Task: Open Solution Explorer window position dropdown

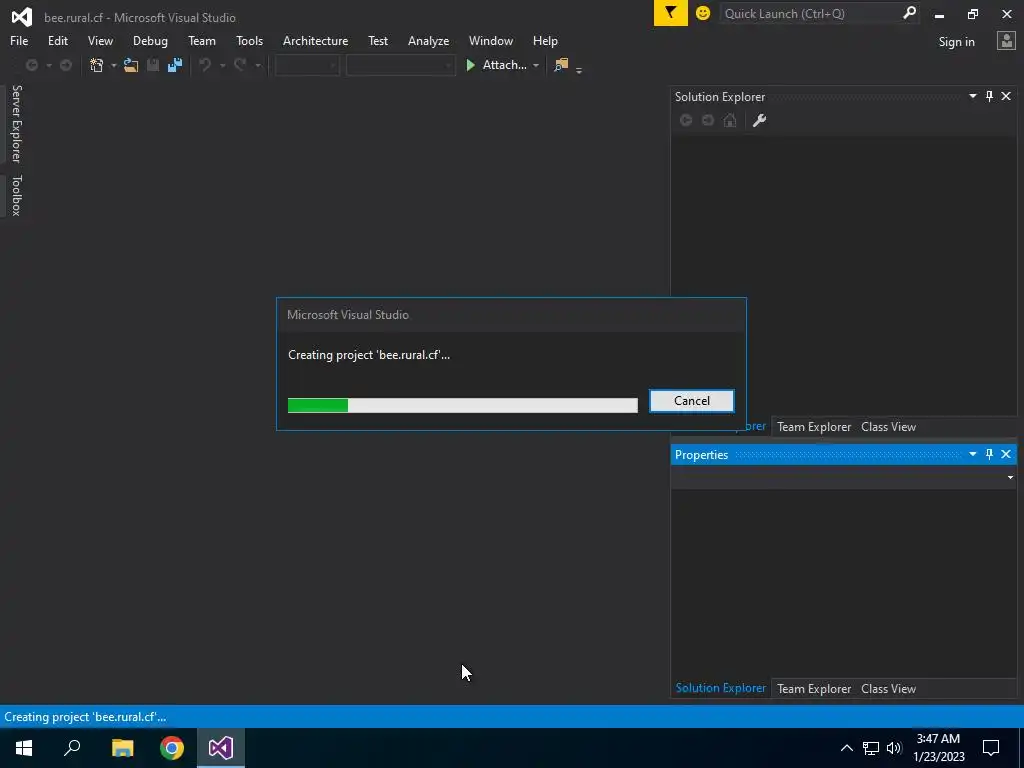Action: (x=972, y=97)
